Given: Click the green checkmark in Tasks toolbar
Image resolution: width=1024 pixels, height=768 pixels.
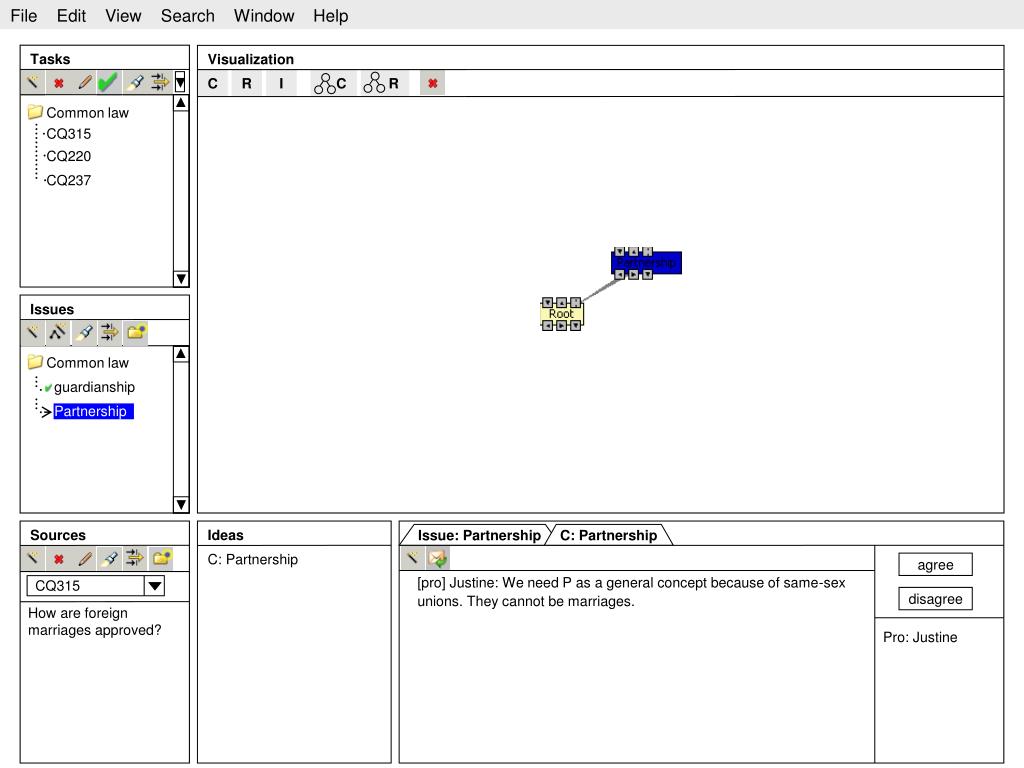Looking at the screenshot, I should (x=108, y=83).
